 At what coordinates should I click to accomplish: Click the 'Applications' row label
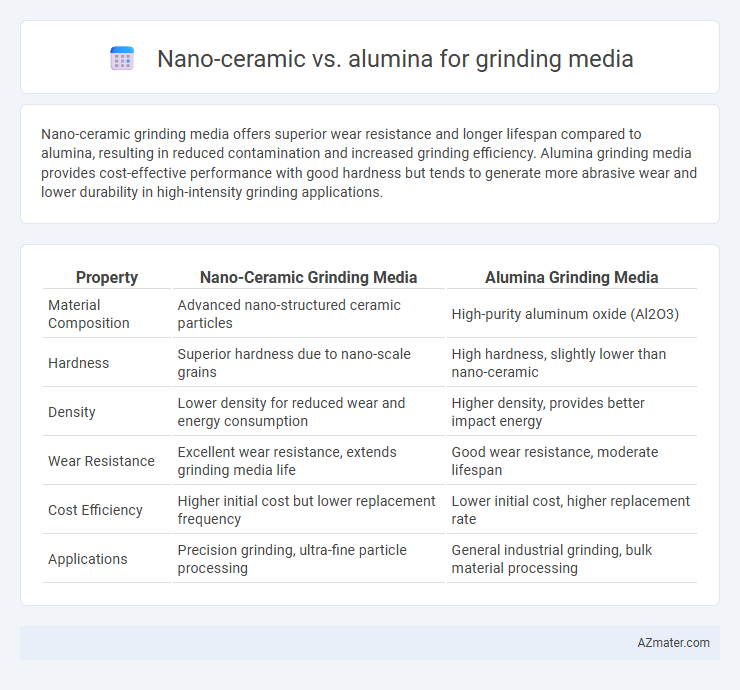point(88,559)
